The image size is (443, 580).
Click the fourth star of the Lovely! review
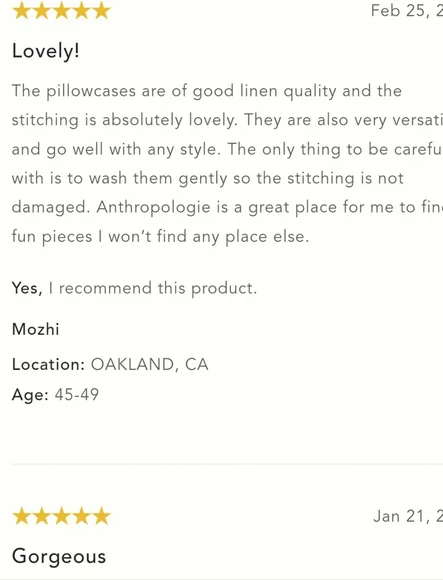point(81,10)
